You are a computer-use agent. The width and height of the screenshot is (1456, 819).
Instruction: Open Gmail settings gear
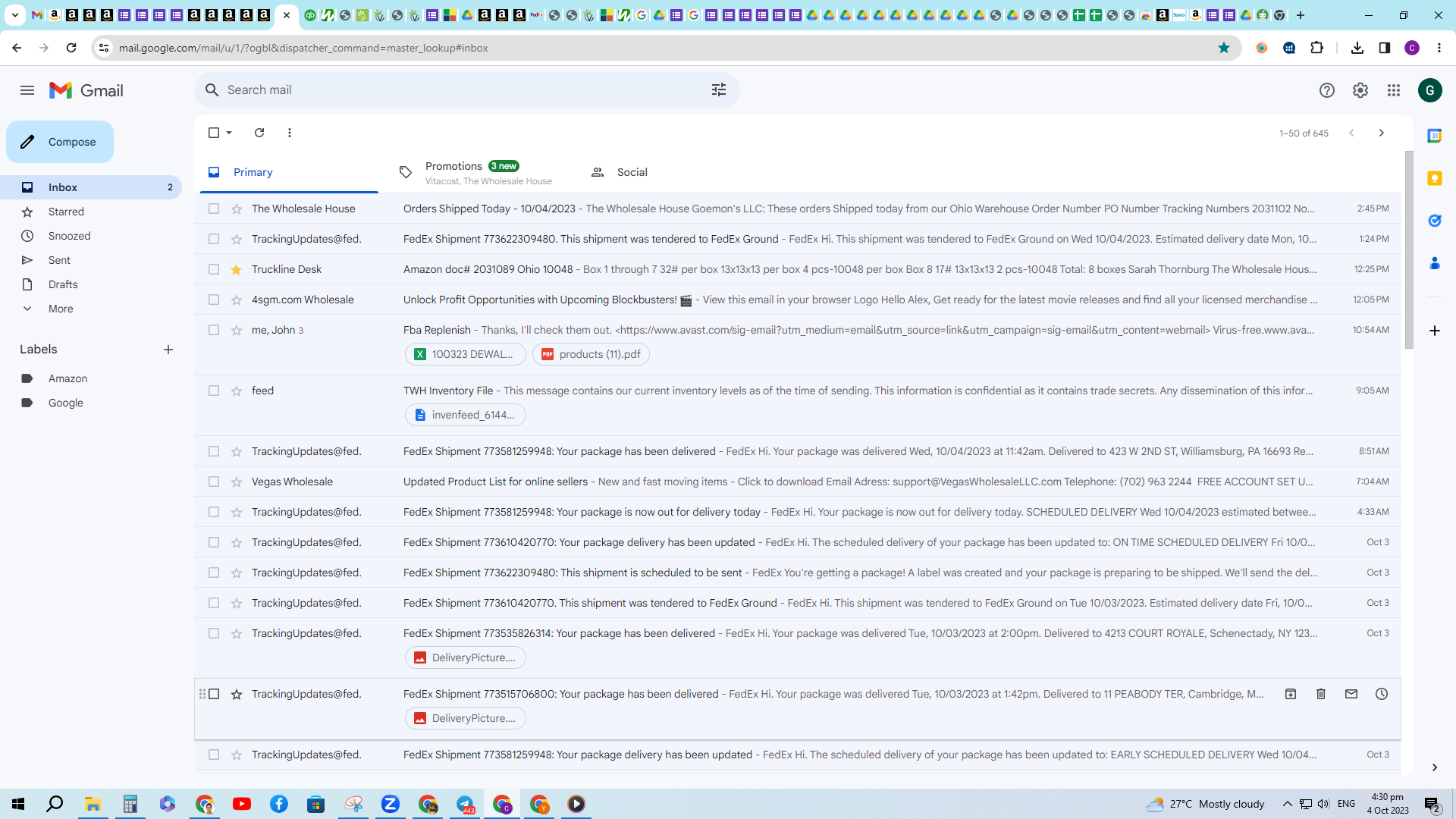[x=1360, y=90]
